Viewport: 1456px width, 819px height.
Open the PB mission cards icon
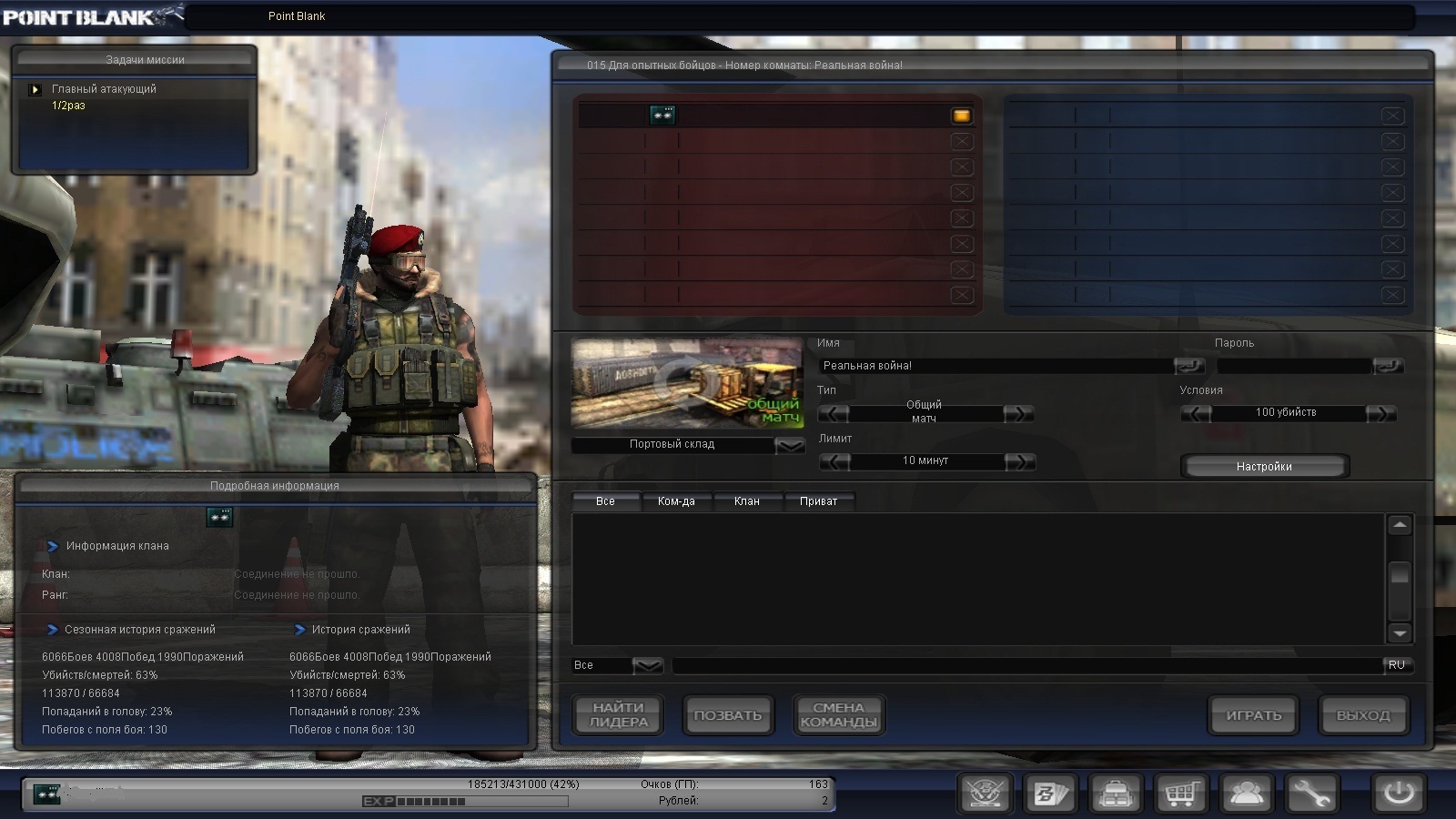click(1050, 794)
